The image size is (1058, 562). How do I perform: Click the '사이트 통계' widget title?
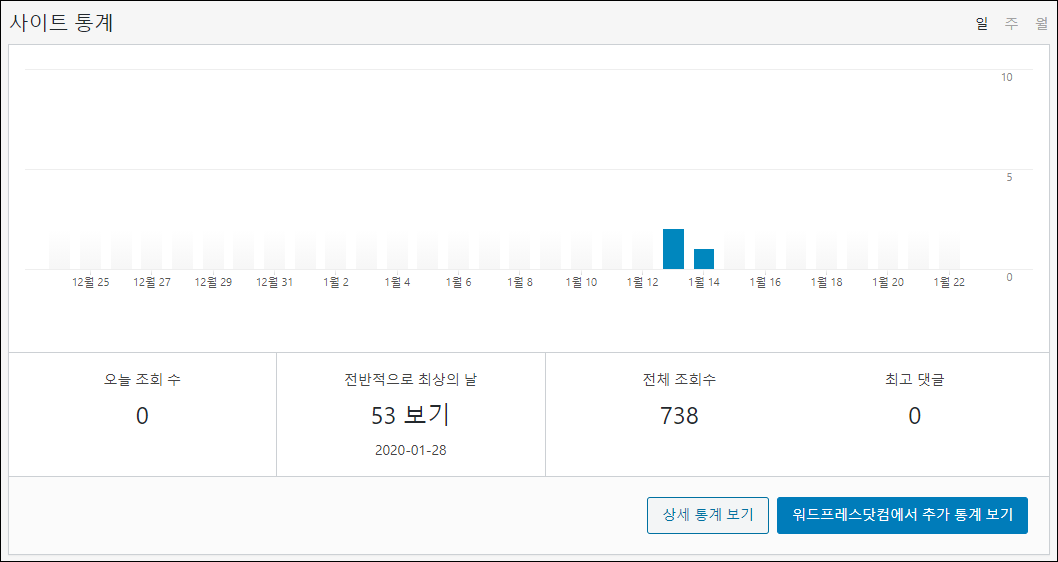[61, 24]
